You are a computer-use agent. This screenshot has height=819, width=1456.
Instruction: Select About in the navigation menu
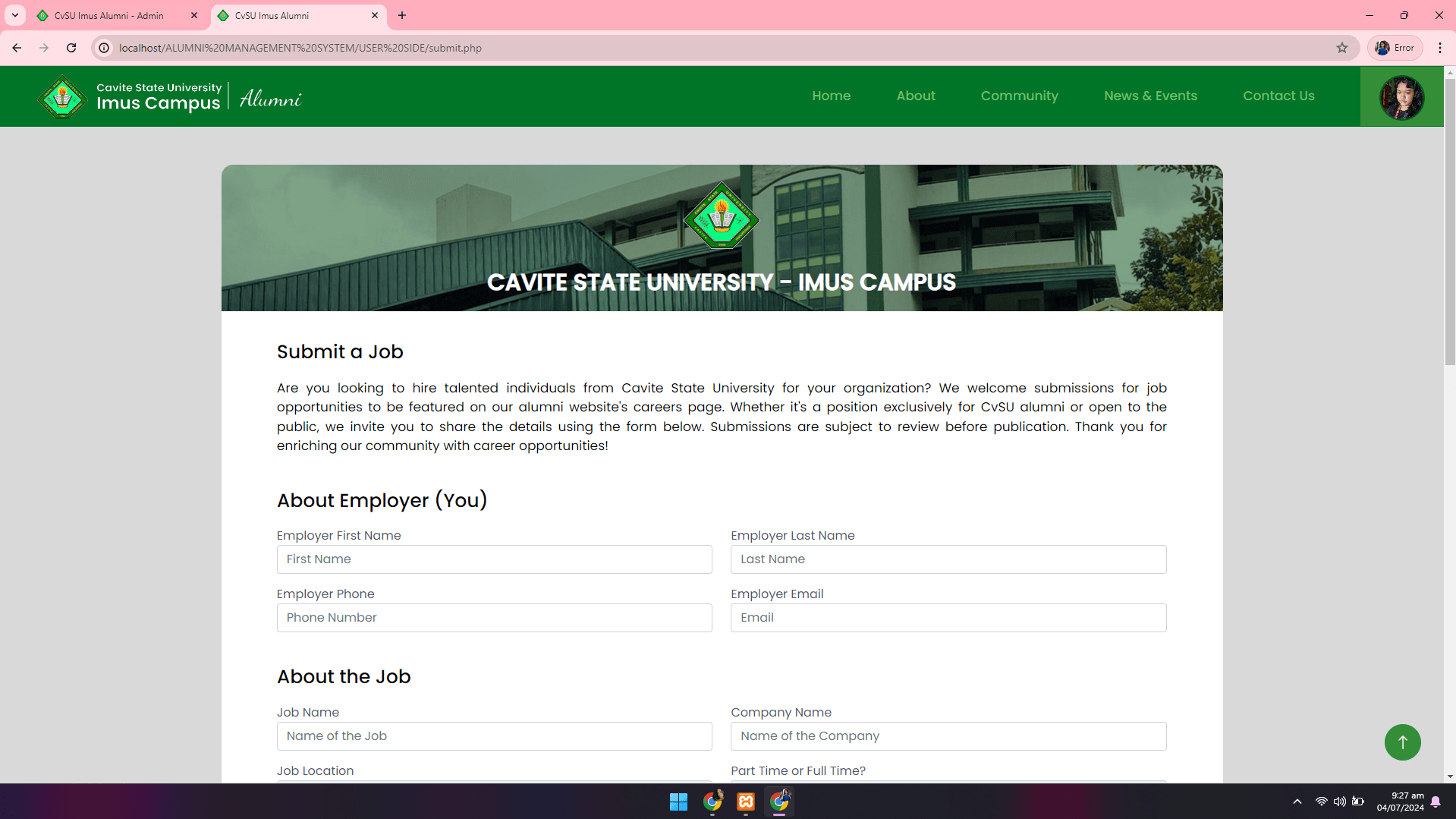point(915,96)
